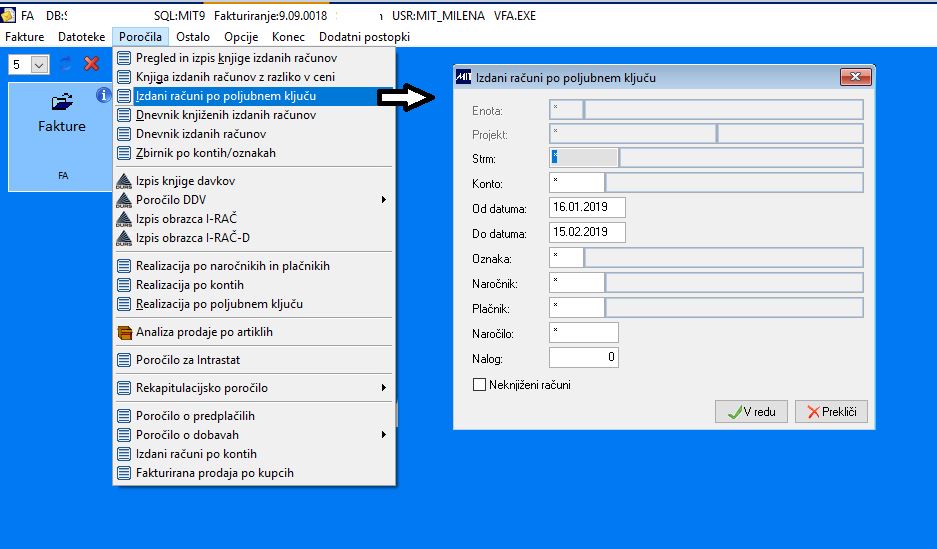Click the blue refresh icon beside dropdown
The image size is (937, 549).
[66, 64]
